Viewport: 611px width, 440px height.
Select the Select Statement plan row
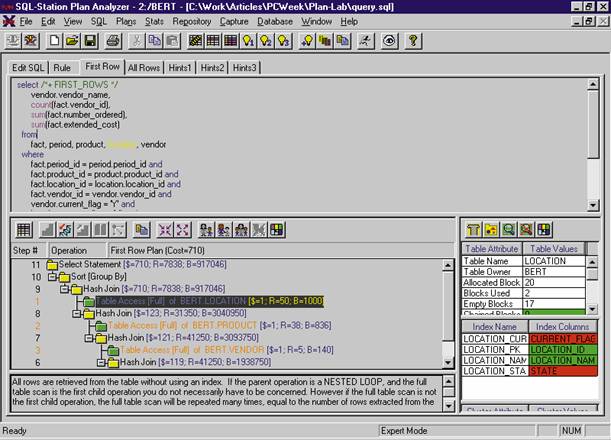143,264
